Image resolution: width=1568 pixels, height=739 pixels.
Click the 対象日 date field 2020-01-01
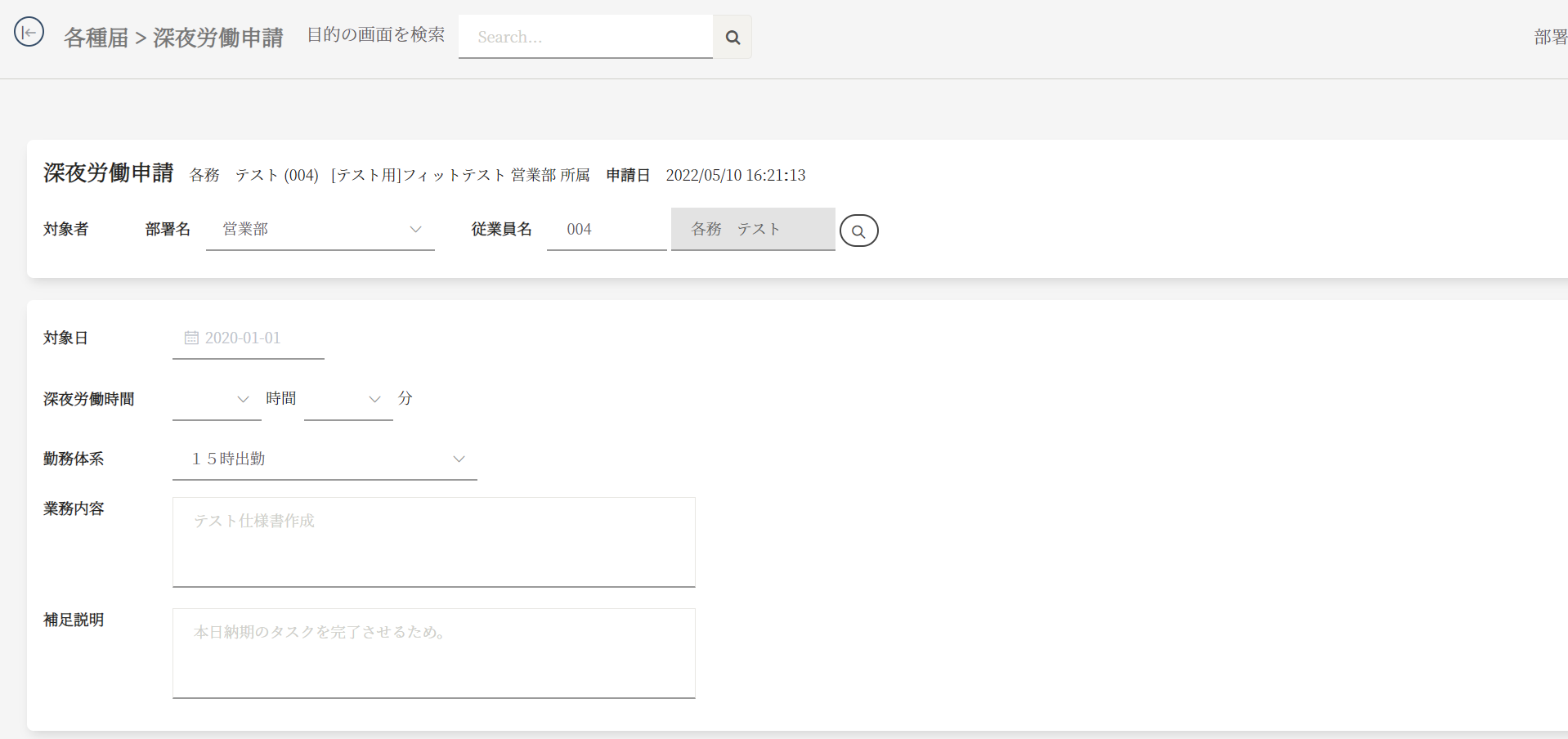pos(243,338)
